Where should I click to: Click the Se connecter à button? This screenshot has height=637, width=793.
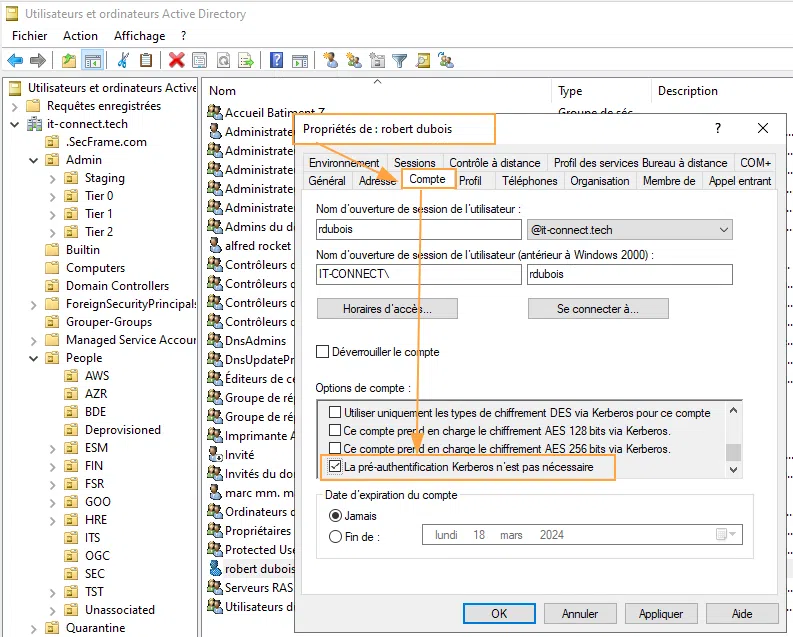[x=598, y=308]
